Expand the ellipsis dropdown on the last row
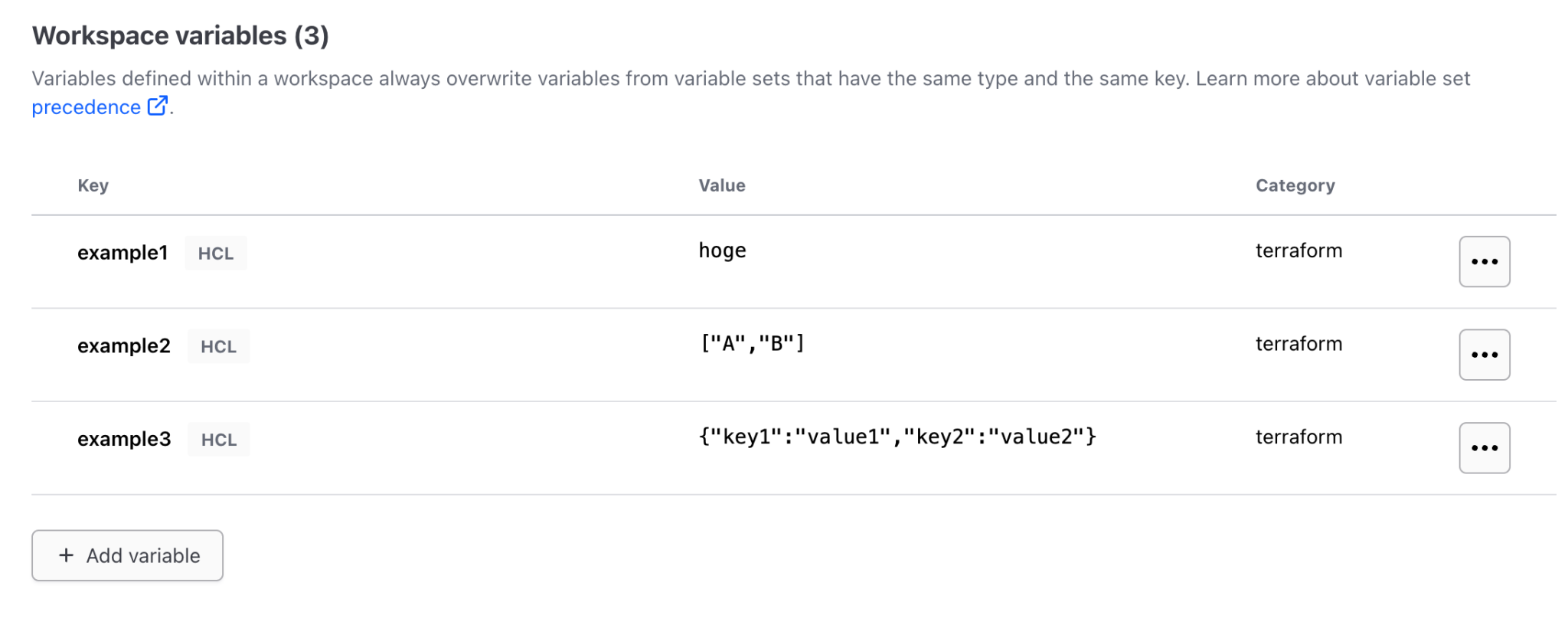This screenshot has width=1568, height=625. (1484, 447)
